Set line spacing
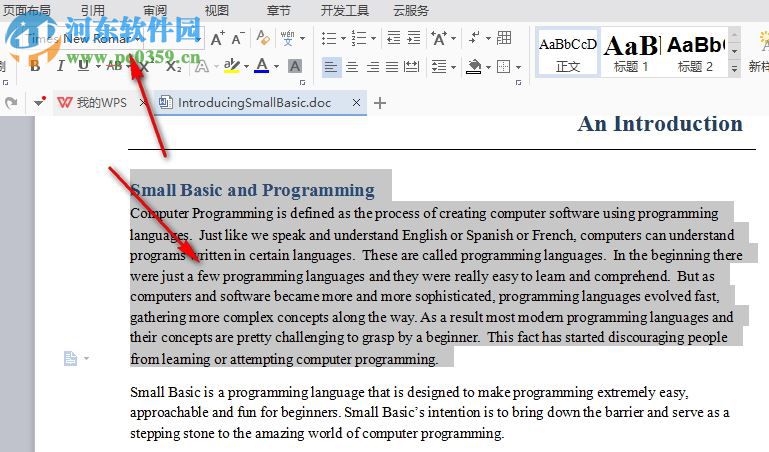Viewport: 769px width, 452px height. pos(438,67)
